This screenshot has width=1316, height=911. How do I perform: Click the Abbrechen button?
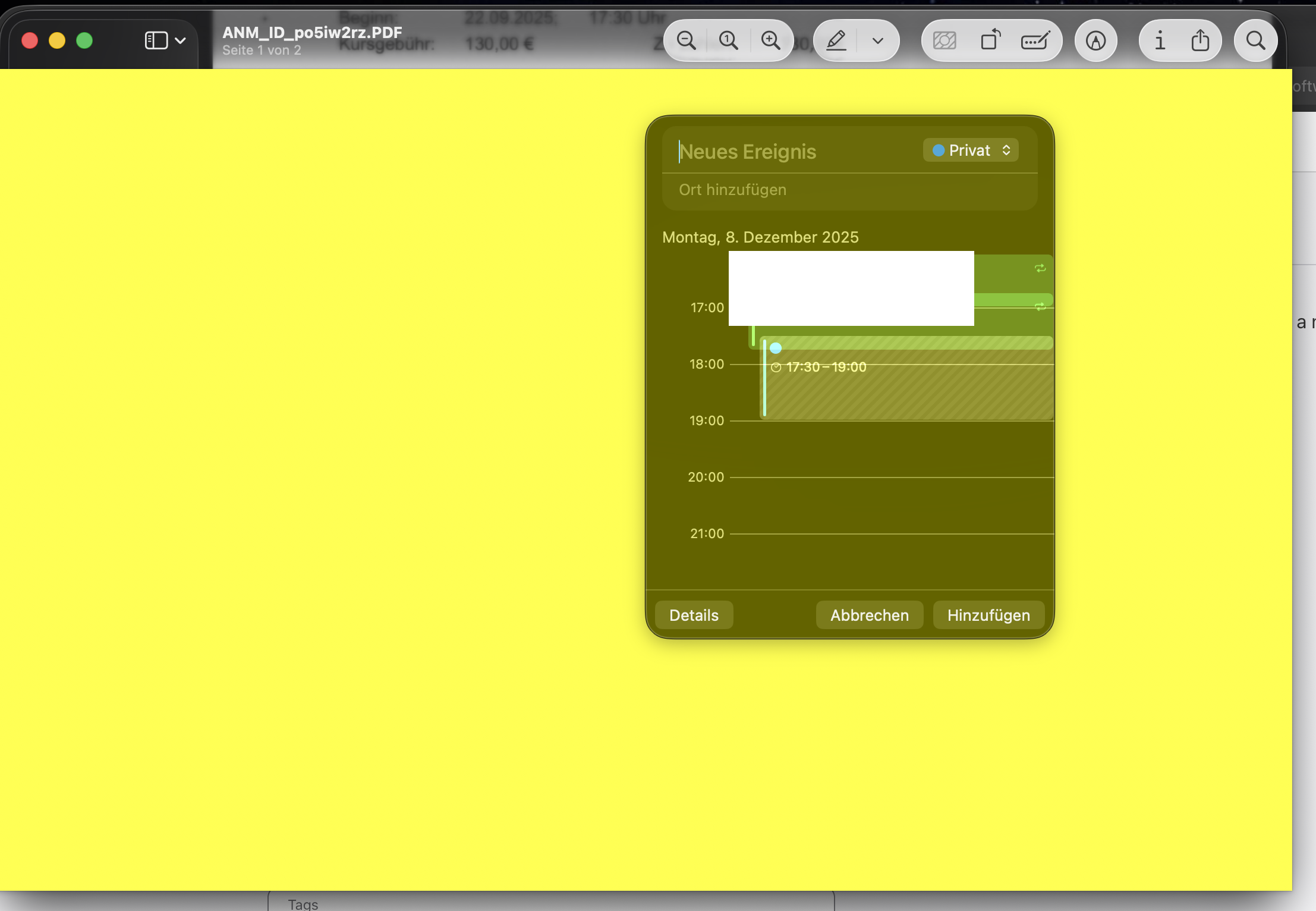pyautogui.click(x=869, y=615)
